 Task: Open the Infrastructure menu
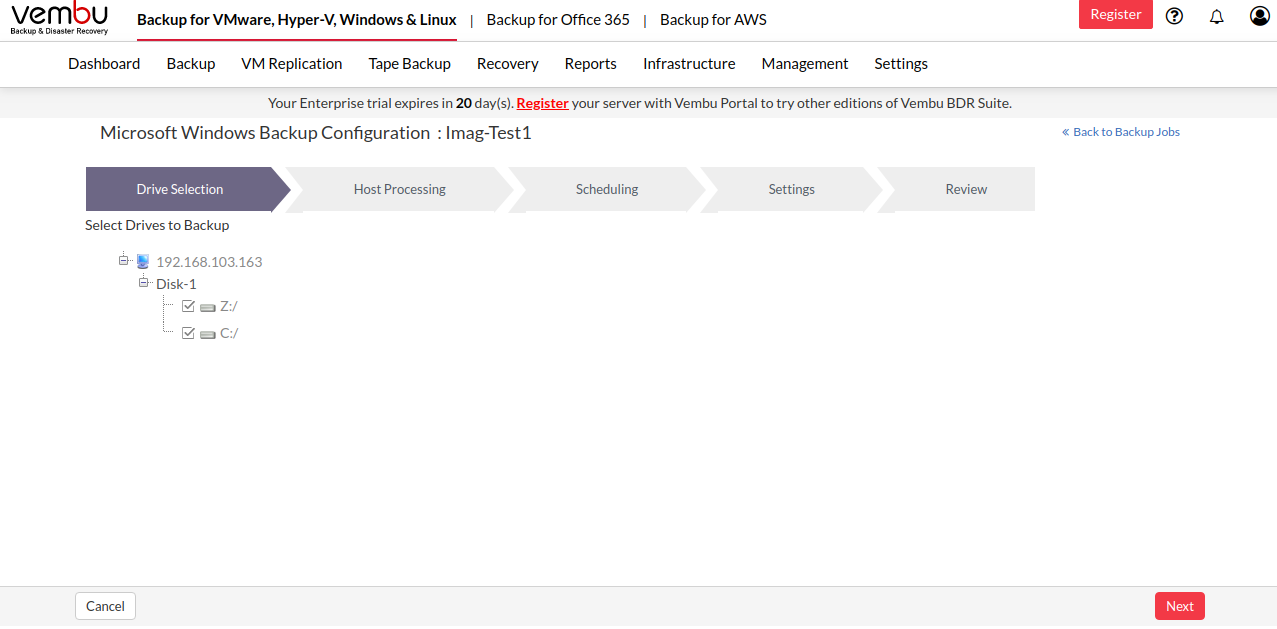[x=689, y=64]
